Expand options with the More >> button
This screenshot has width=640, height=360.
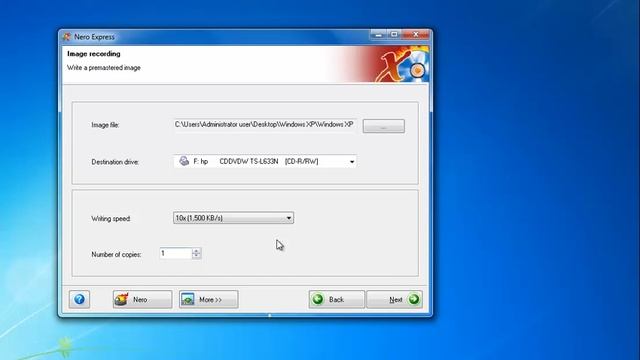209,299
